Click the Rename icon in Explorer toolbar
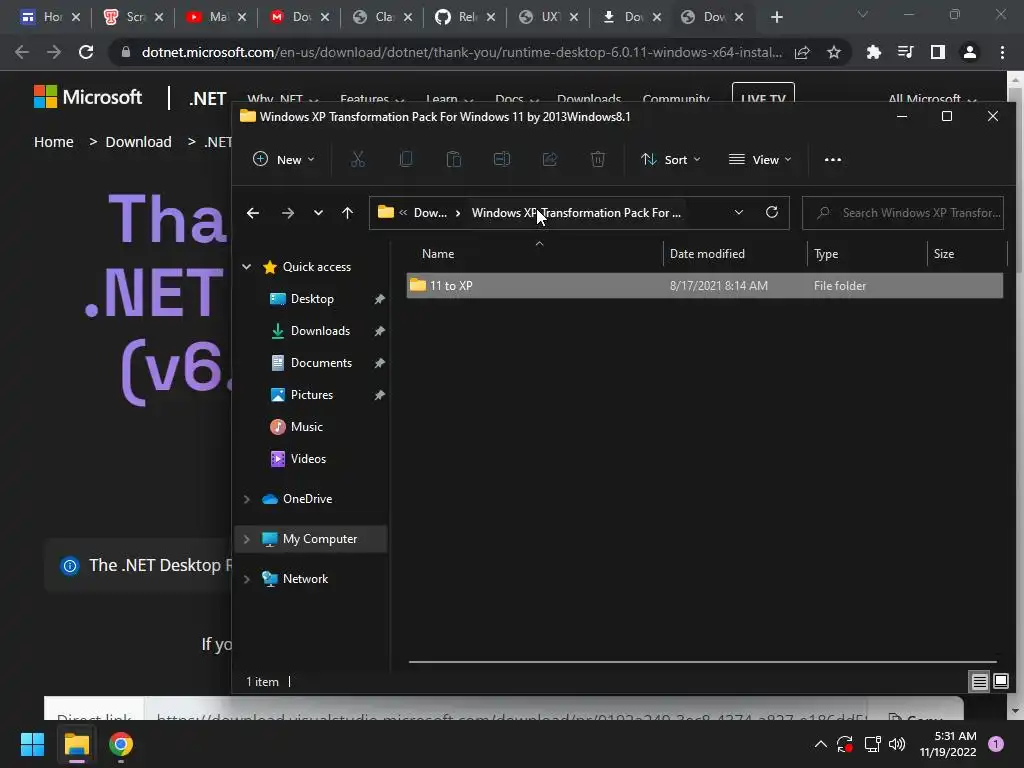The image size is (1024, 768). click(x=502, y=159)
